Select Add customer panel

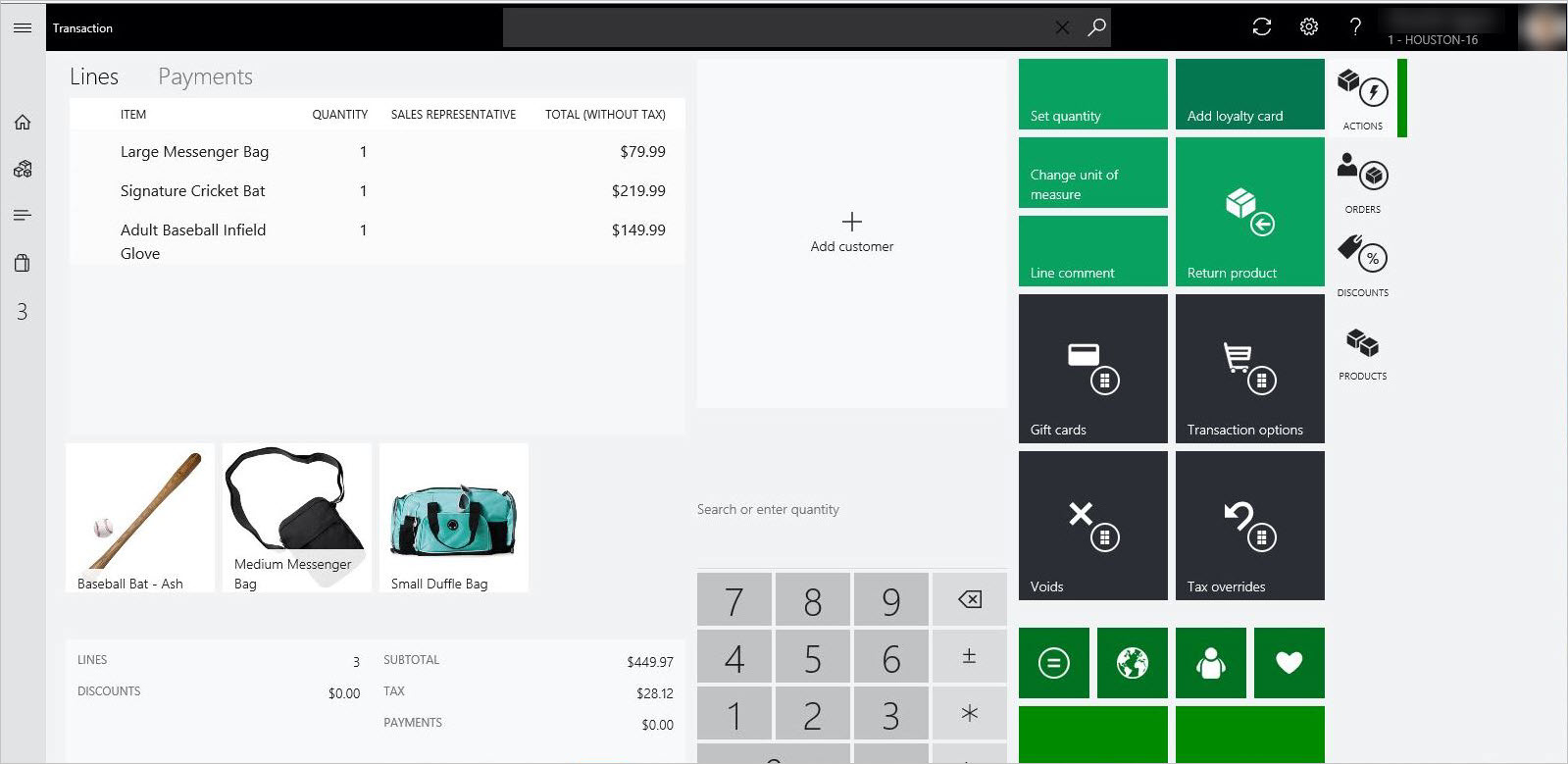852,233
